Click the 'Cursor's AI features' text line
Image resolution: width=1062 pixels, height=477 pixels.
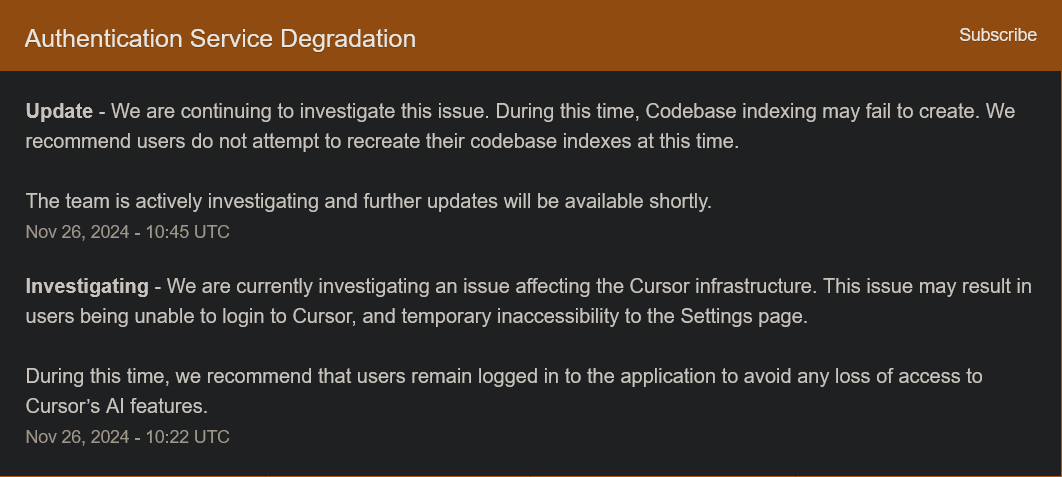[x=116, y=407]
